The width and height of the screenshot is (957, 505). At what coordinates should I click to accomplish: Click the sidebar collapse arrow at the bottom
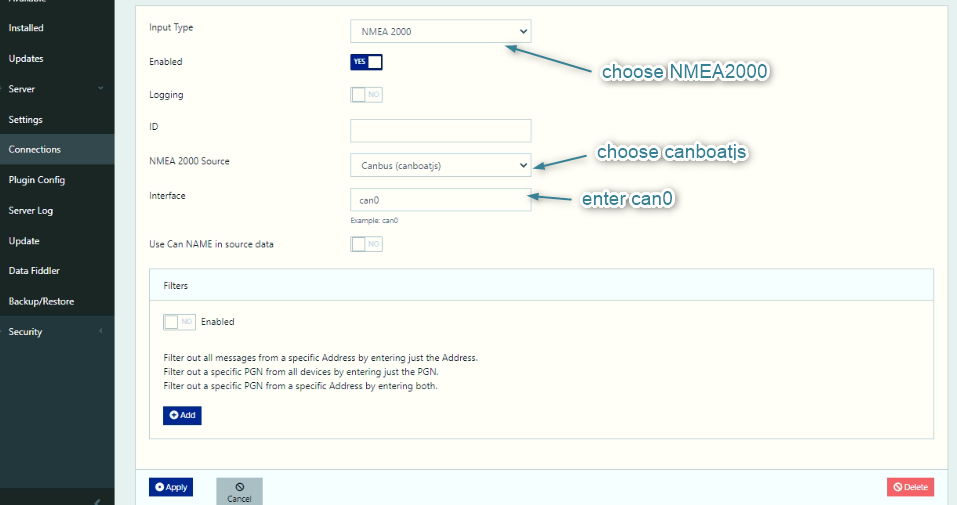(x=98, y=501)
